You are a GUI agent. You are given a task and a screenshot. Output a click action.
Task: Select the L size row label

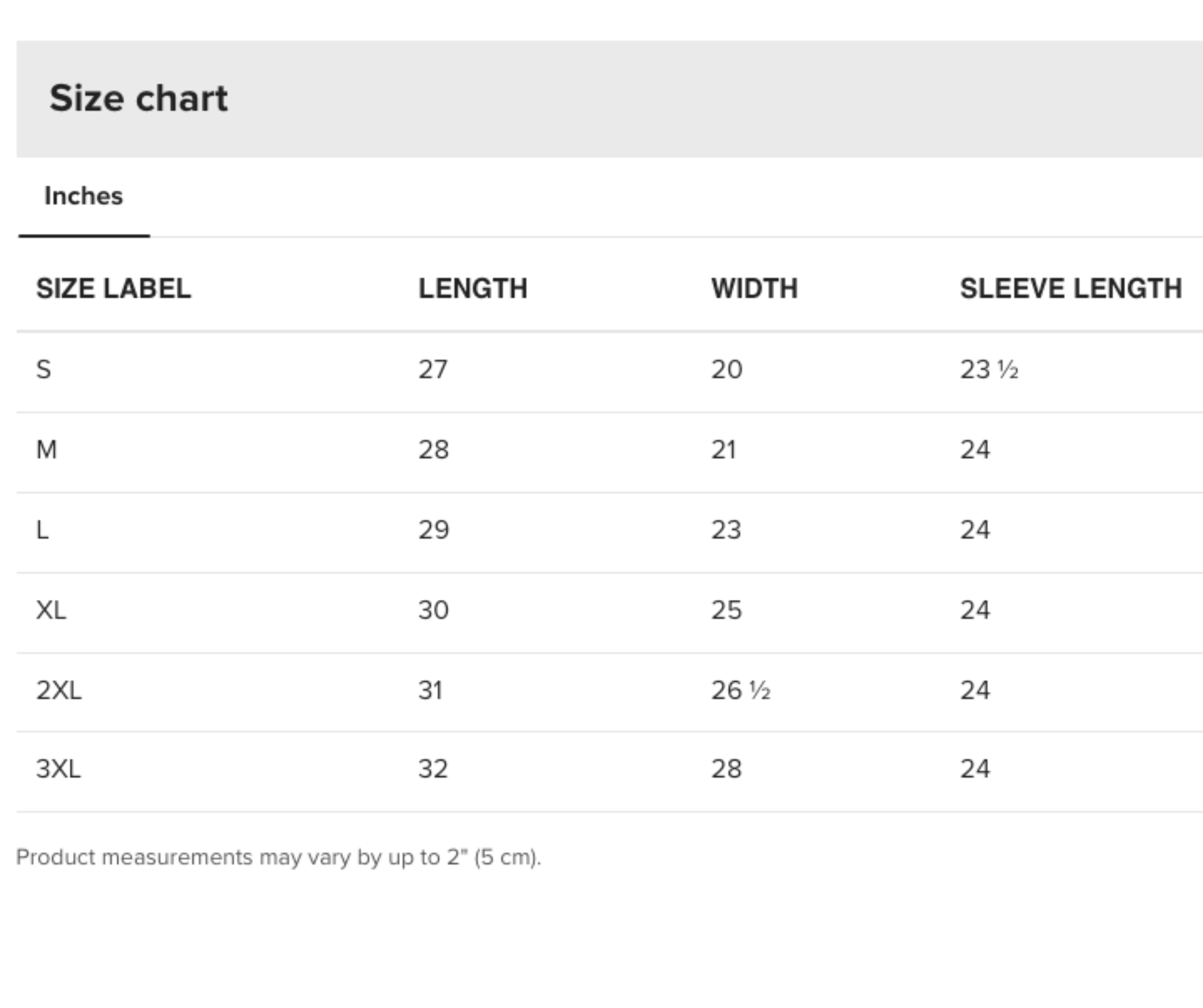[42, 530]
